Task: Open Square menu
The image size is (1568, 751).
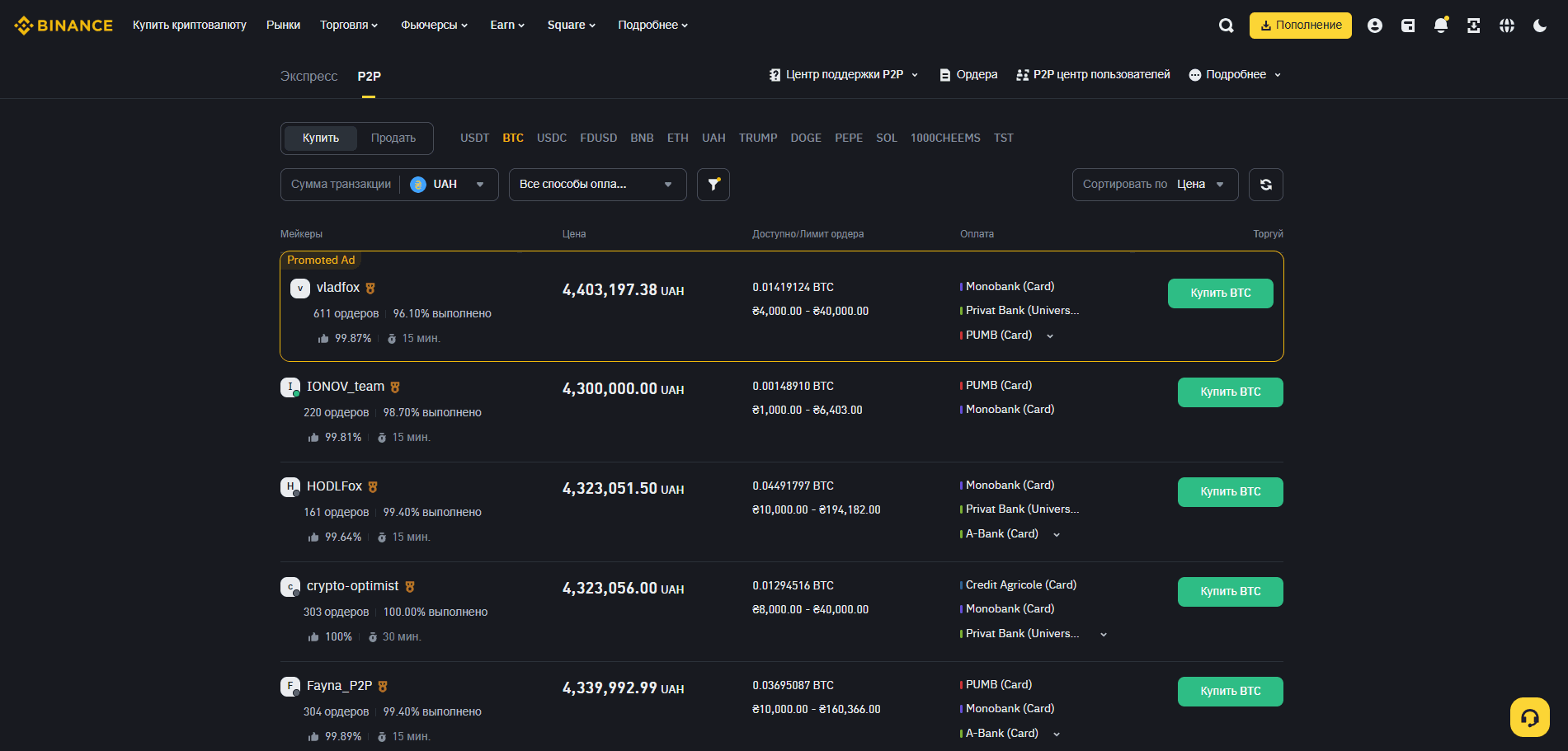Action: pos(572,26)
